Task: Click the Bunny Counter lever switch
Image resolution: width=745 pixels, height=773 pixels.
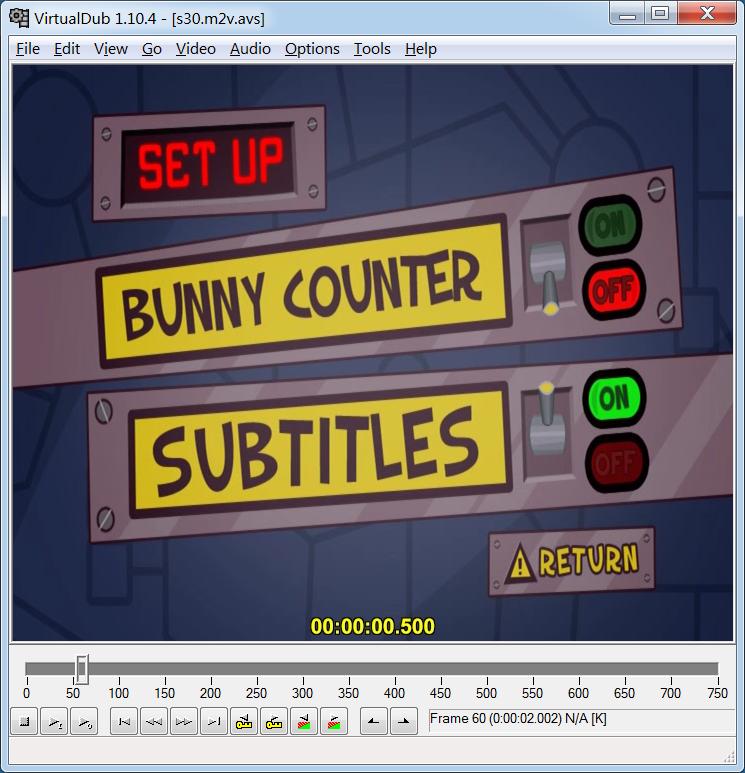Action: coord(548,266)
